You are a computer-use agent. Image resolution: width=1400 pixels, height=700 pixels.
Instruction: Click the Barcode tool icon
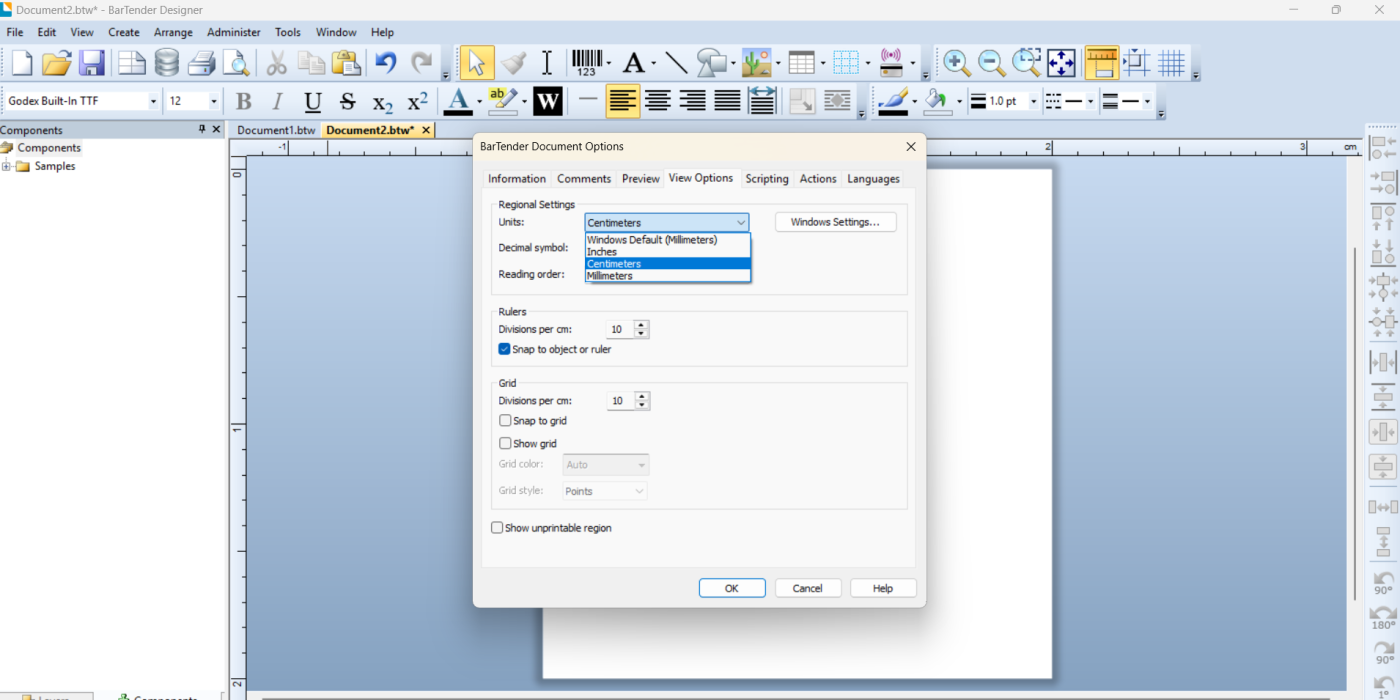pos(587,63)
